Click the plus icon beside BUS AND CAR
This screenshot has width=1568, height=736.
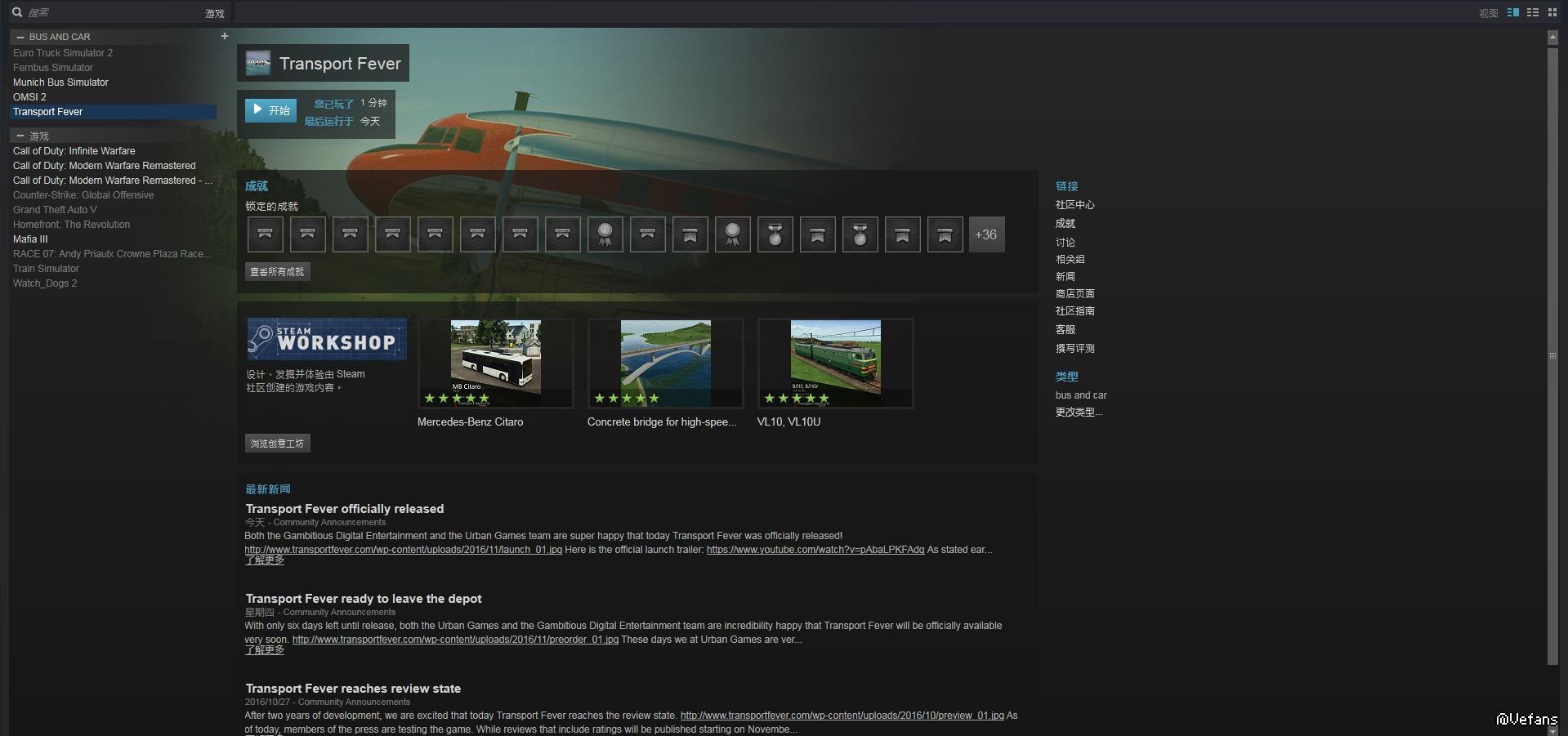click(225, 36)
